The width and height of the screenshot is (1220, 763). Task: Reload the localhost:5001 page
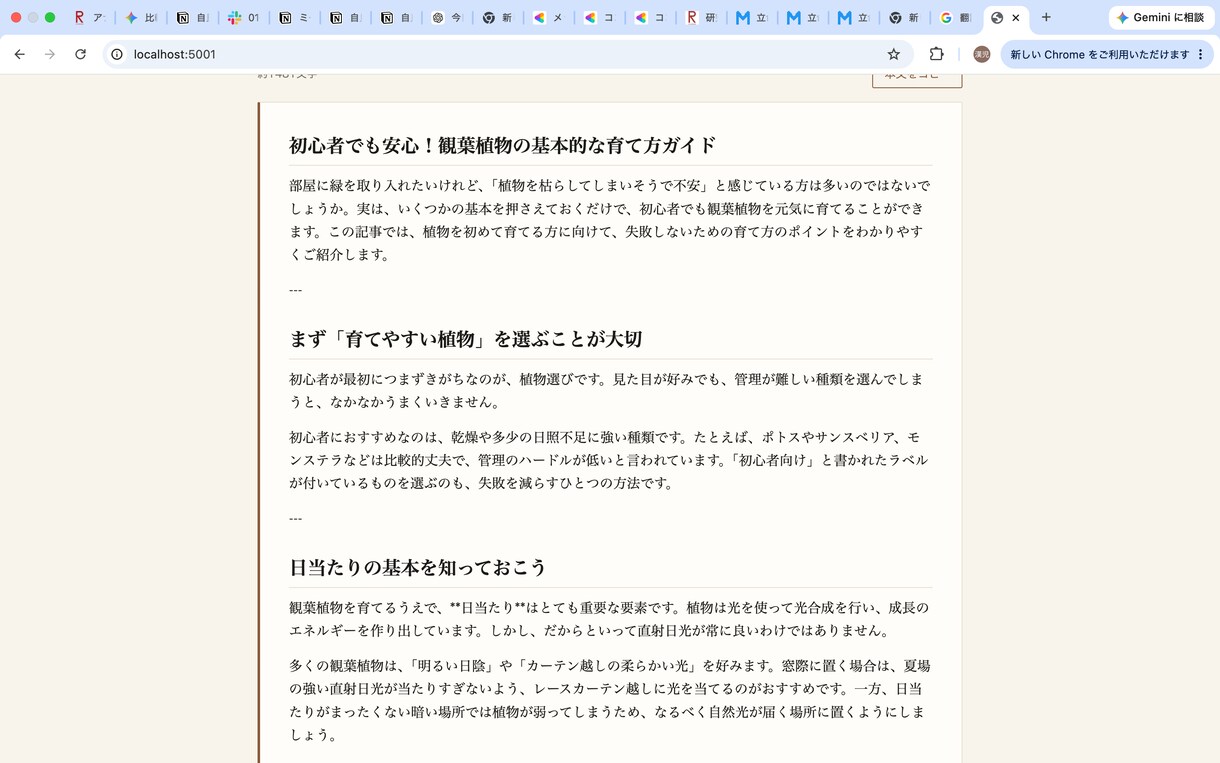click(81, 54)
